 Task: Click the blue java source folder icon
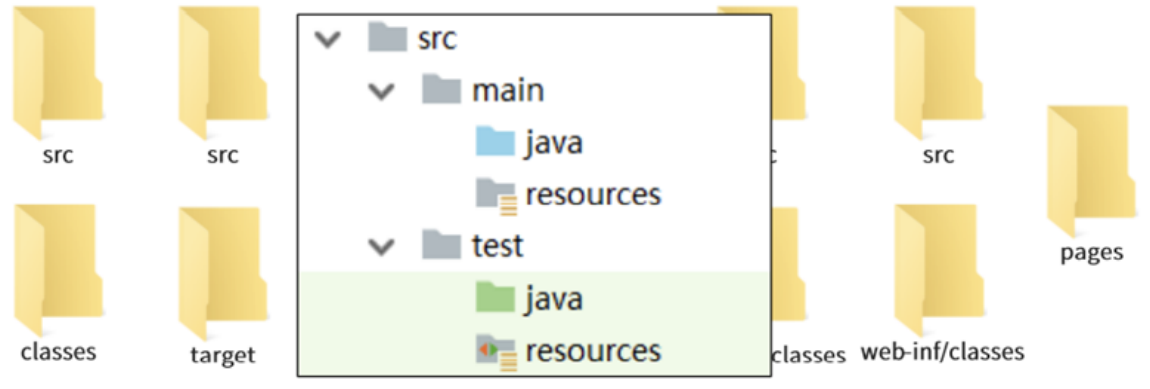pos(495,142)
